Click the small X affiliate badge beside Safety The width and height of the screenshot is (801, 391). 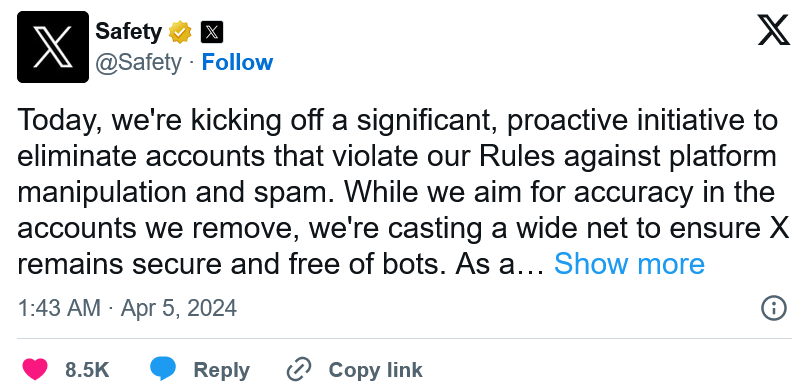pyautogui.click(x=211, y=33)
